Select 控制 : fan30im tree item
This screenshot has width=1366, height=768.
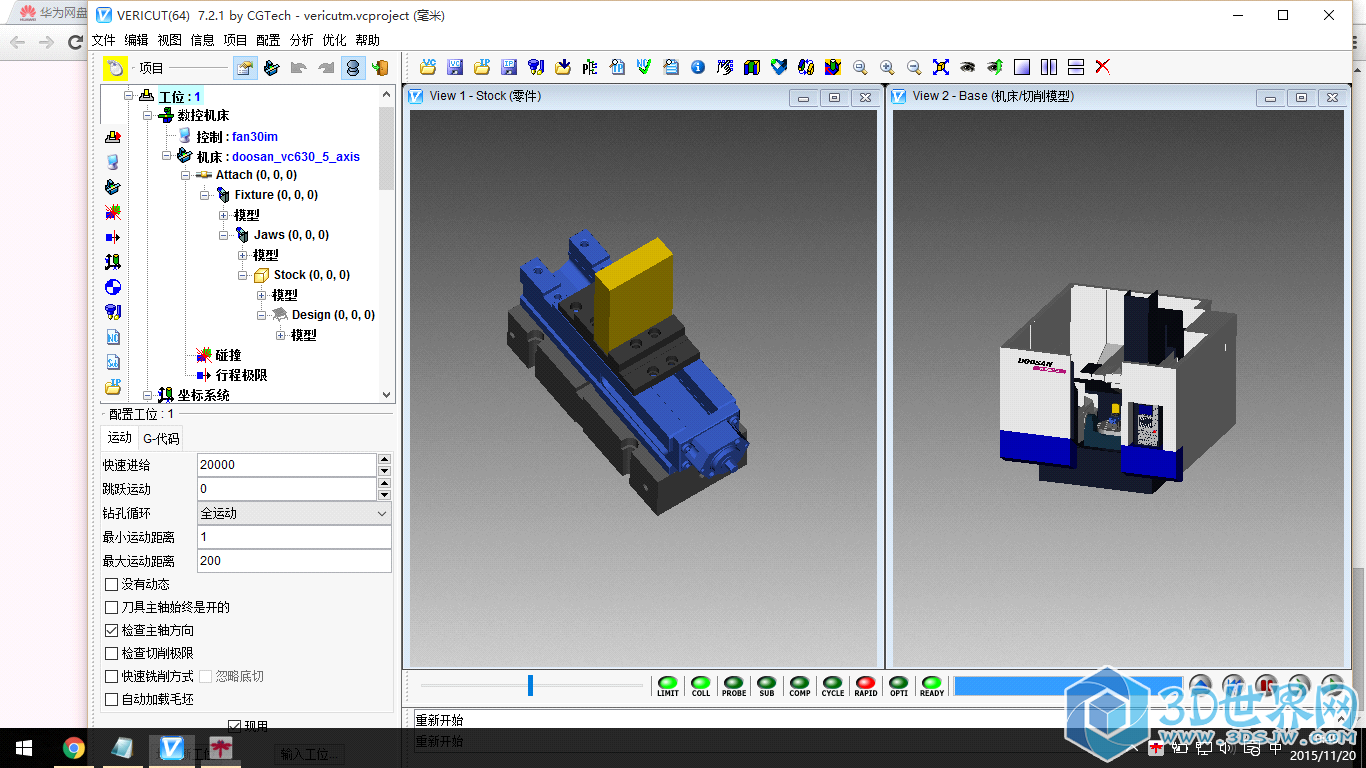237,136
